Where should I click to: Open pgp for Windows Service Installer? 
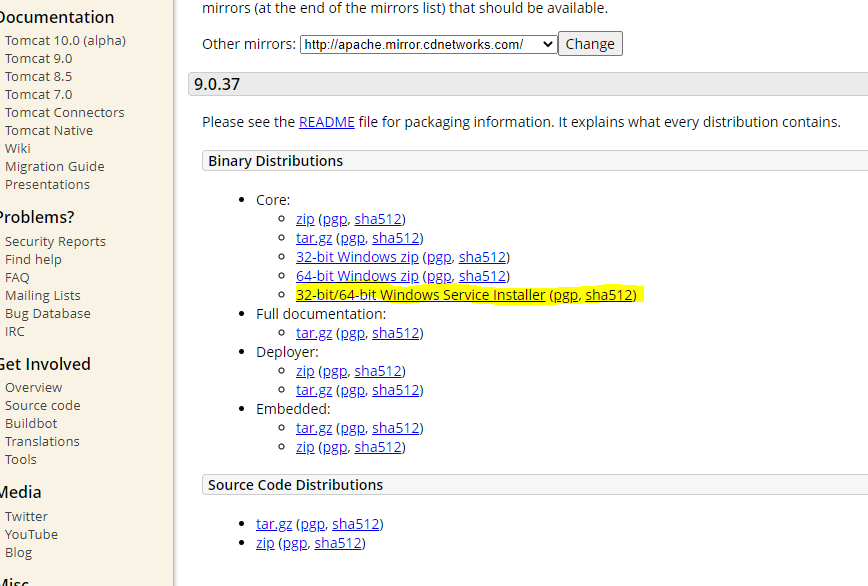pos(566,295)
